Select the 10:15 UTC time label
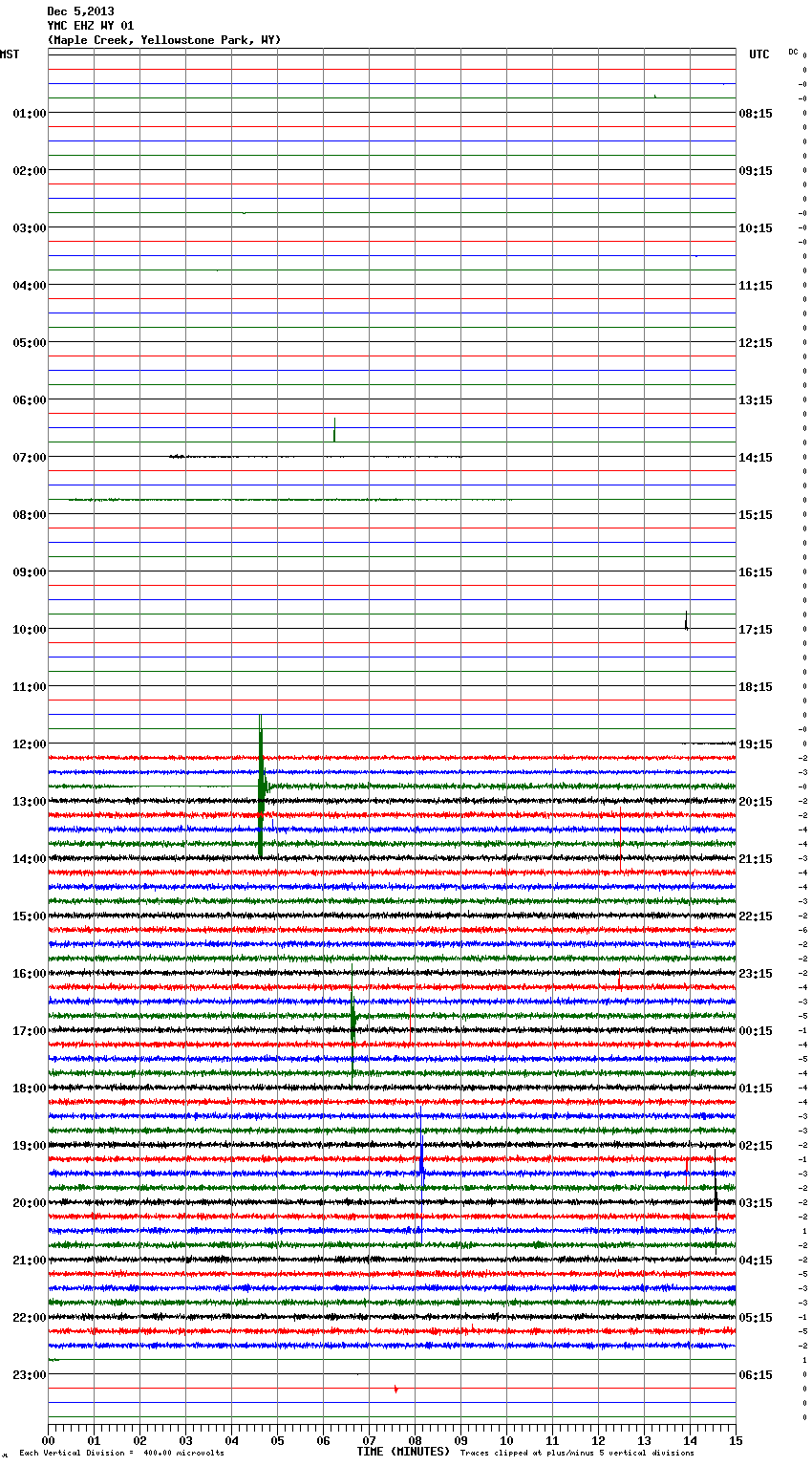 point(756,228)
